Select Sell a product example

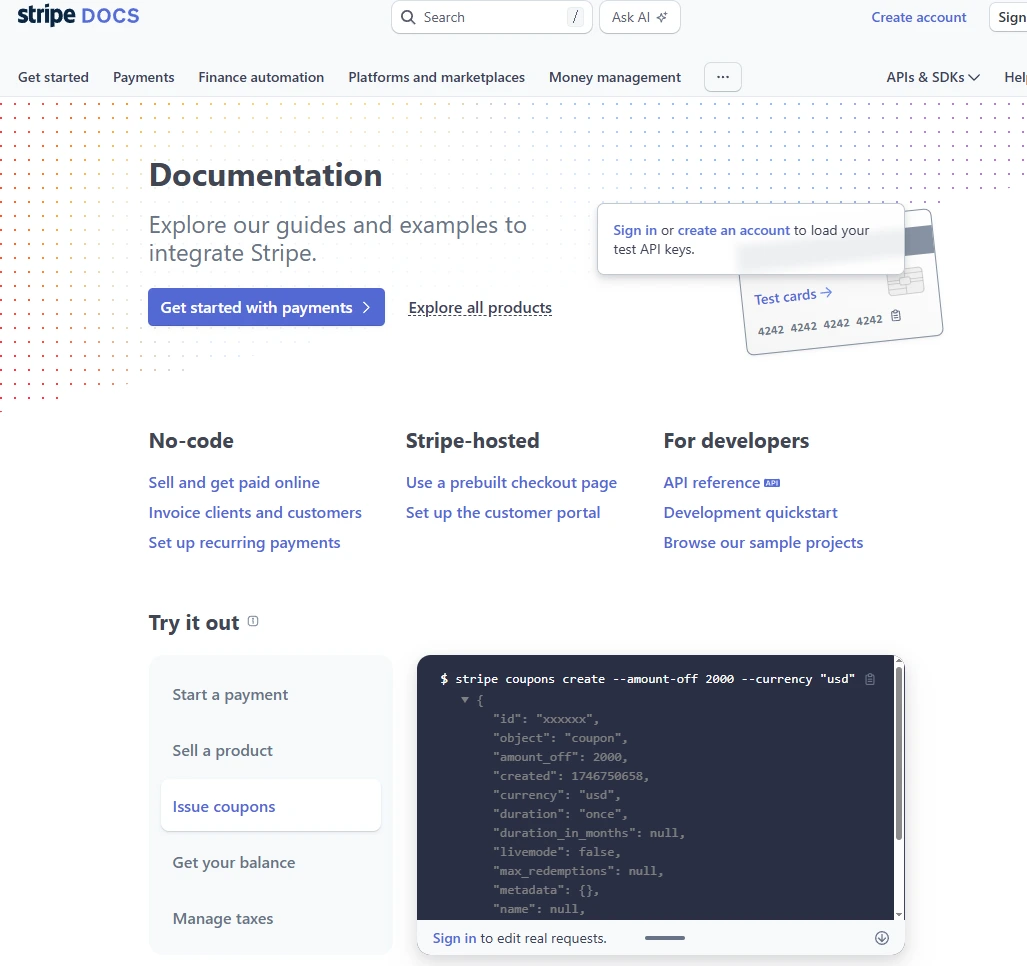pyautogui.click(x=271, y=751)
